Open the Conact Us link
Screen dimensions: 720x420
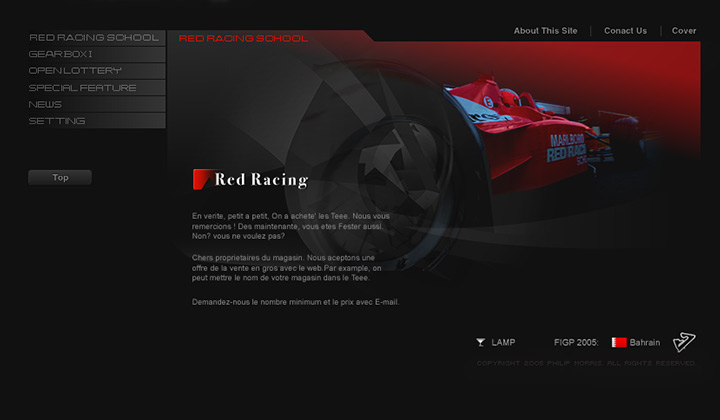pyautogui.click(x=625, y=31)
